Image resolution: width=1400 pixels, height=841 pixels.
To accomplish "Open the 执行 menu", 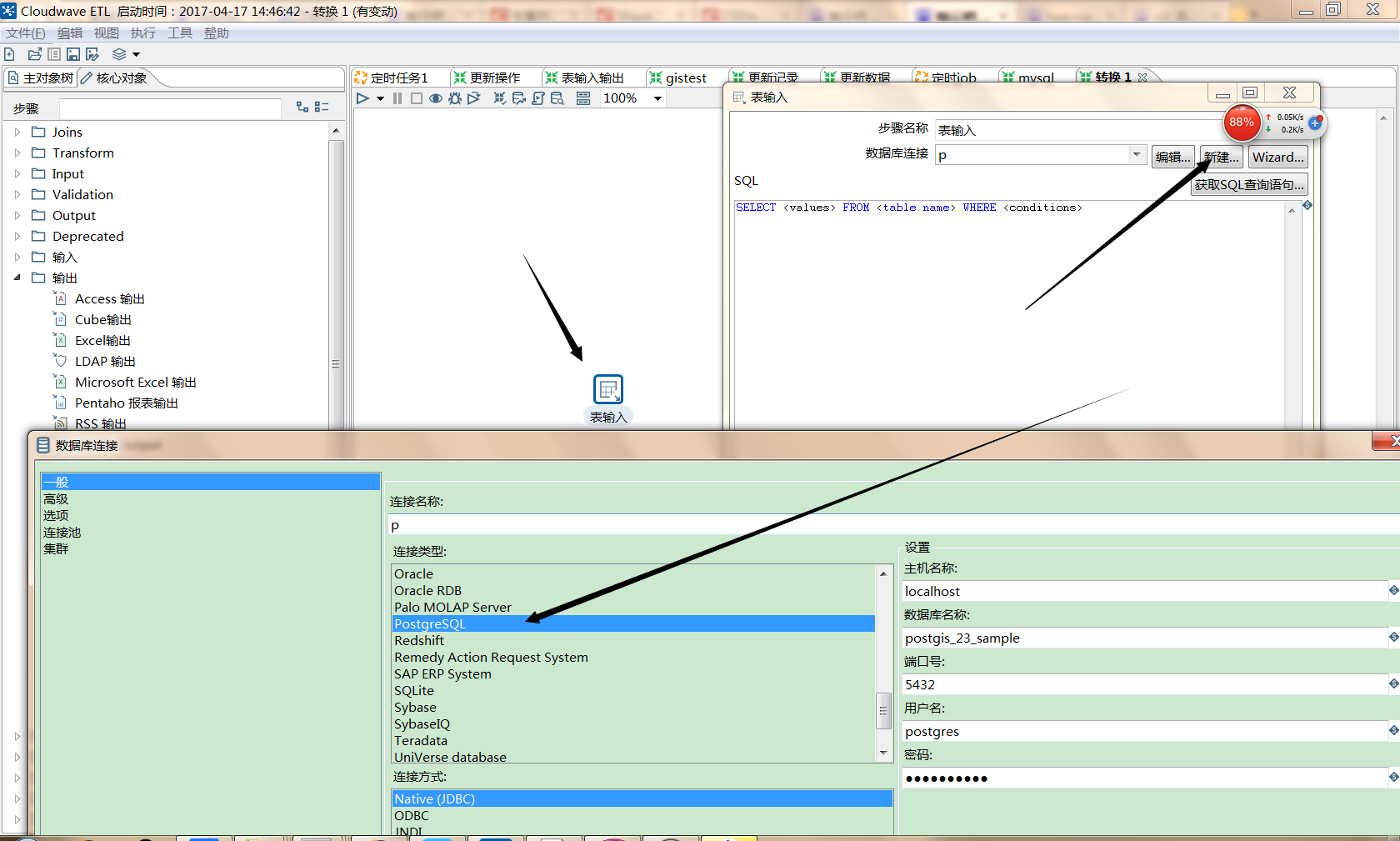I will click(143, 33).
